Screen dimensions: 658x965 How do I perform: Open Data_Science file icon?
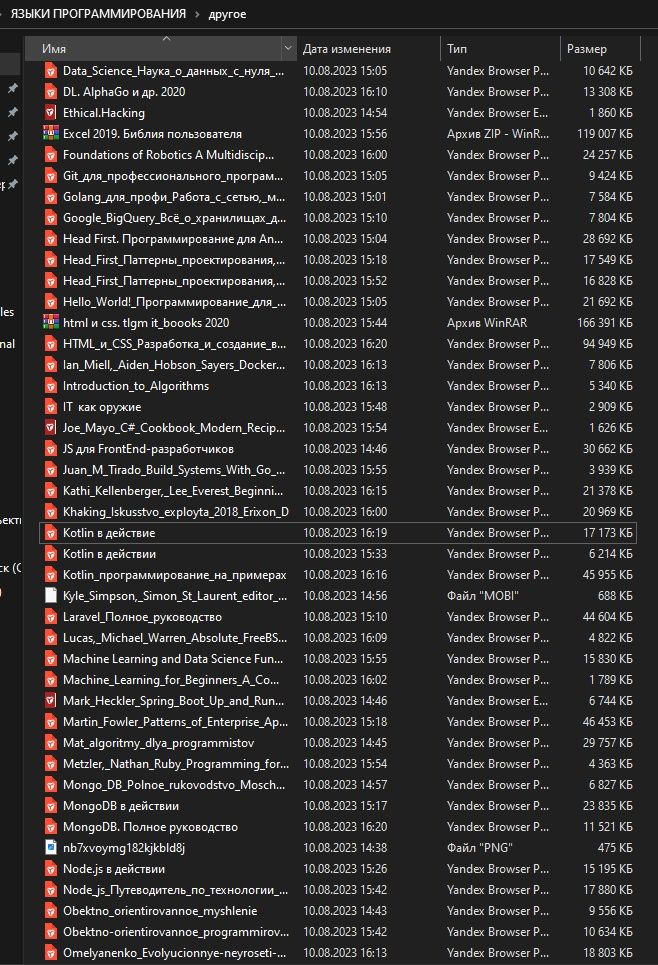click(50, 71)
